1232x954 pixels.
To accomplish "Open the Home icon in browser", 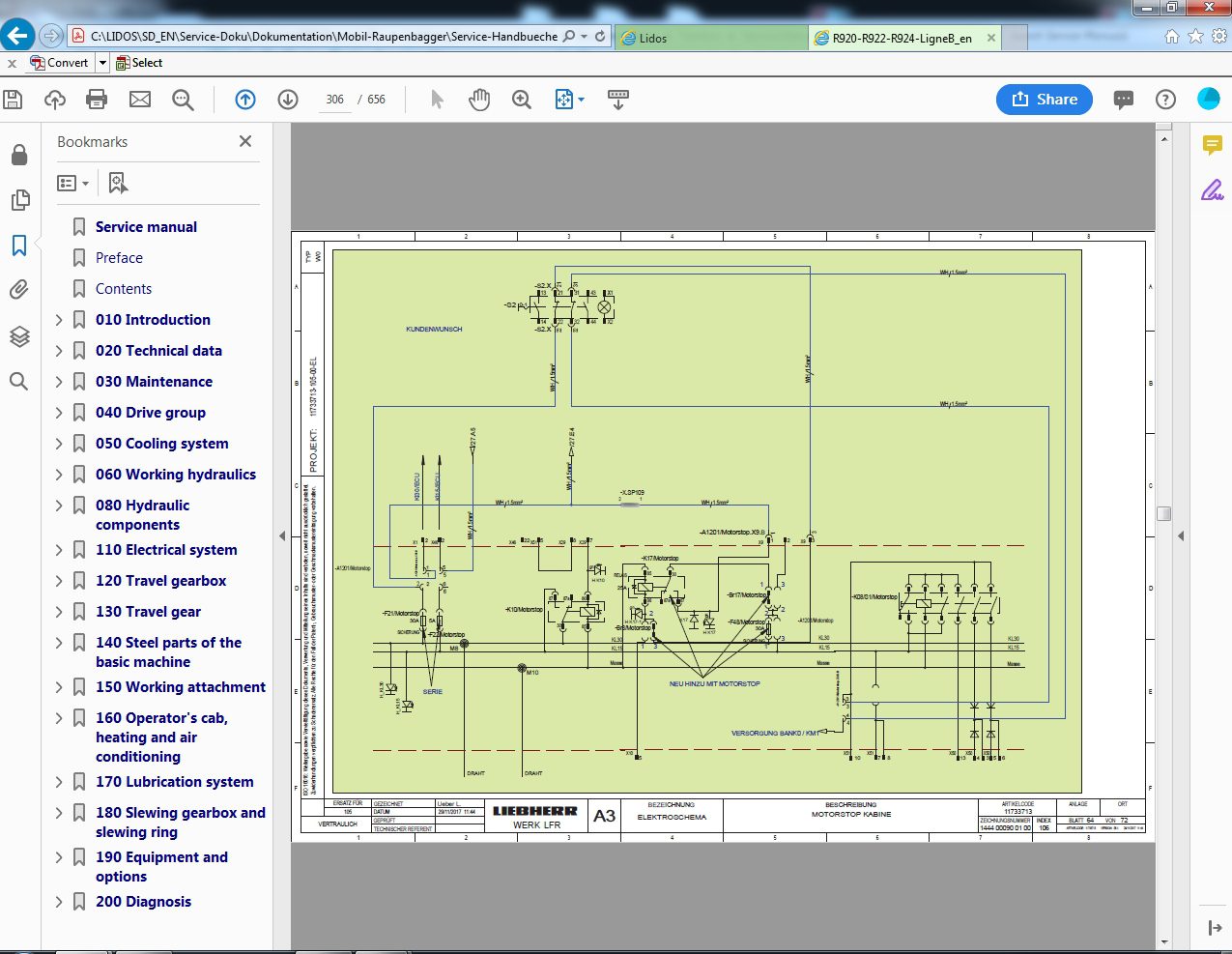I will (x=1172, y=37).
